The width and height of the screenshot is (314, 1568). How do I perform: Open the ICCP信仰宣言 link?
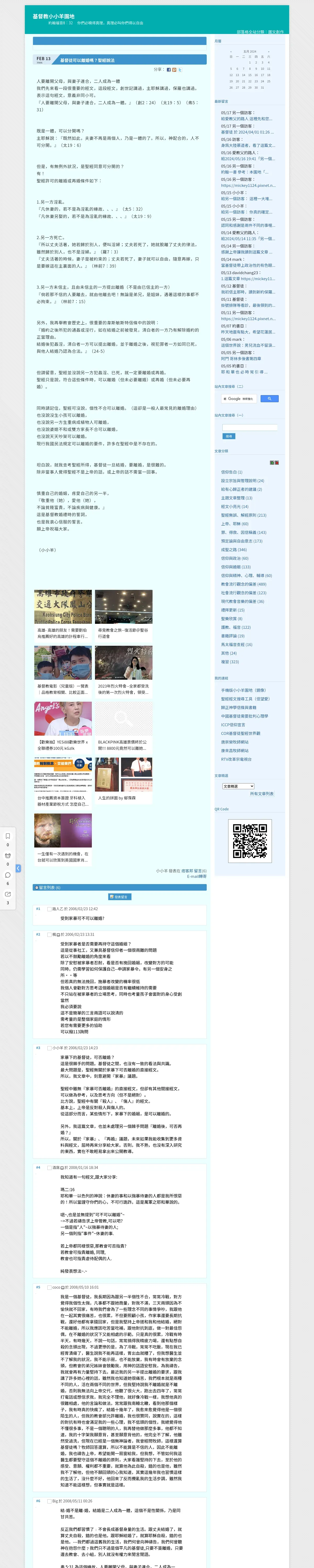233,725
